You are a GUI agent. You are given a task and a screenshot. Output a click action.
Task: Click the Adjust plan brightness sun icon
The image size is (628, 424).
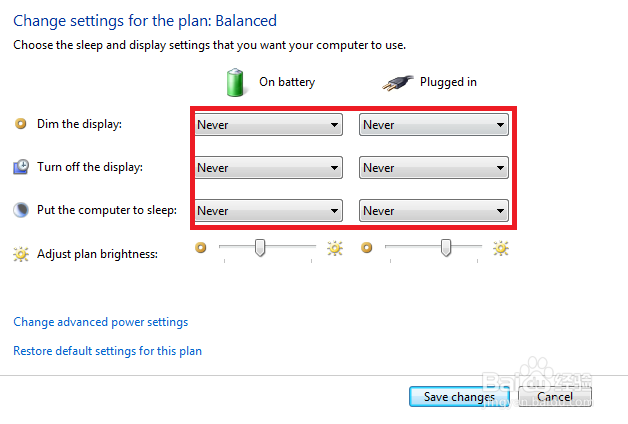pyautogui.click(x=20, y=254)
